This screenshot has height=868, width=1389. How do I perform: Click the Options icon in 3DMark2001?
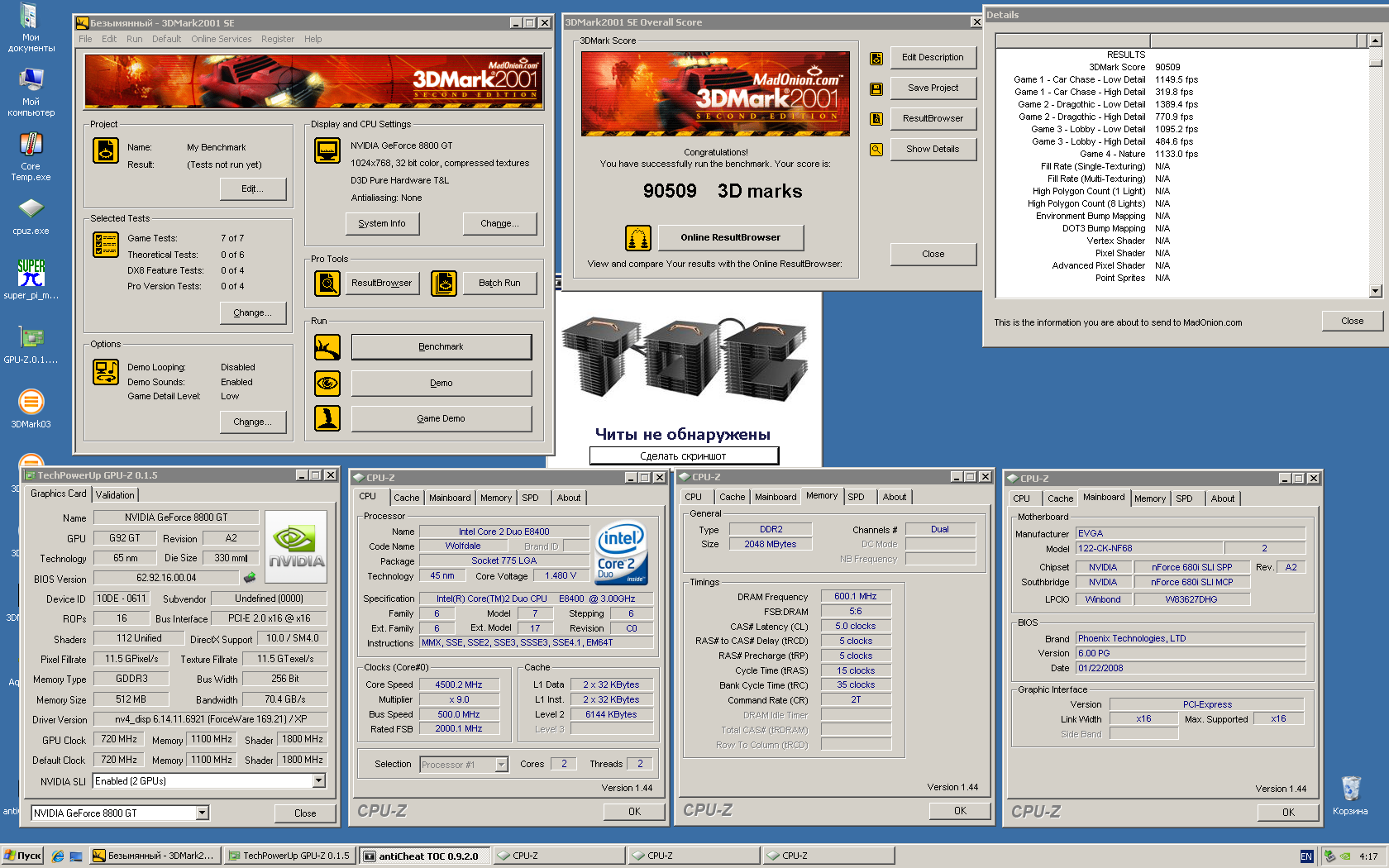pos(106,372)
